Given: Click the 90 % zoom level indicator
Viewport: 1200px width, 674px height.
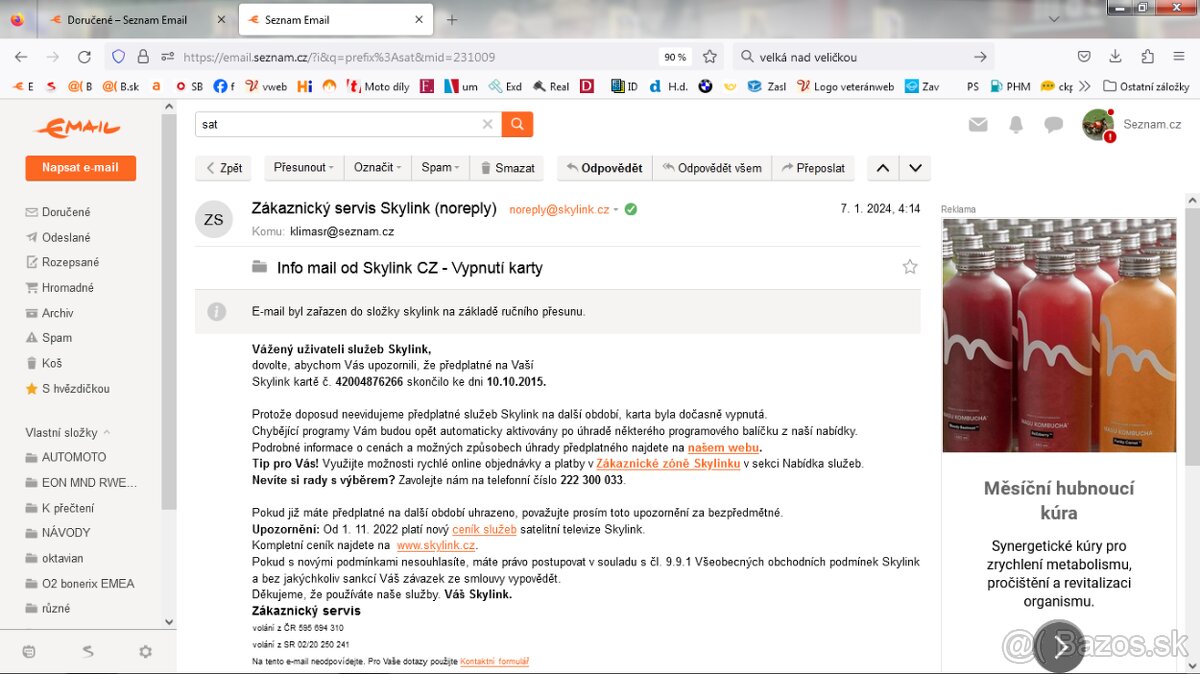Looking at the screenshot, I should (x=675, y=57).
